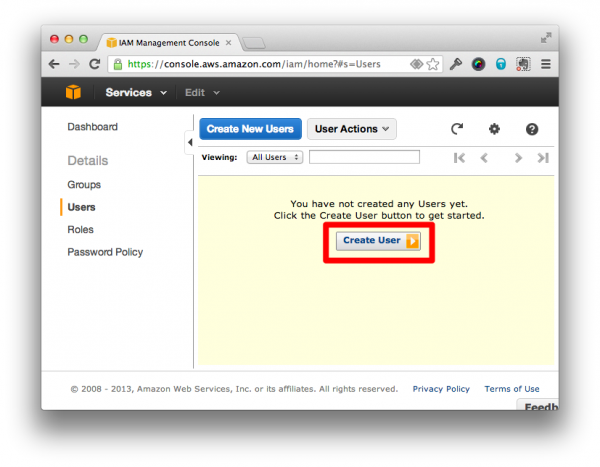Close the IAM Management Console tab

tap(228, 42)
